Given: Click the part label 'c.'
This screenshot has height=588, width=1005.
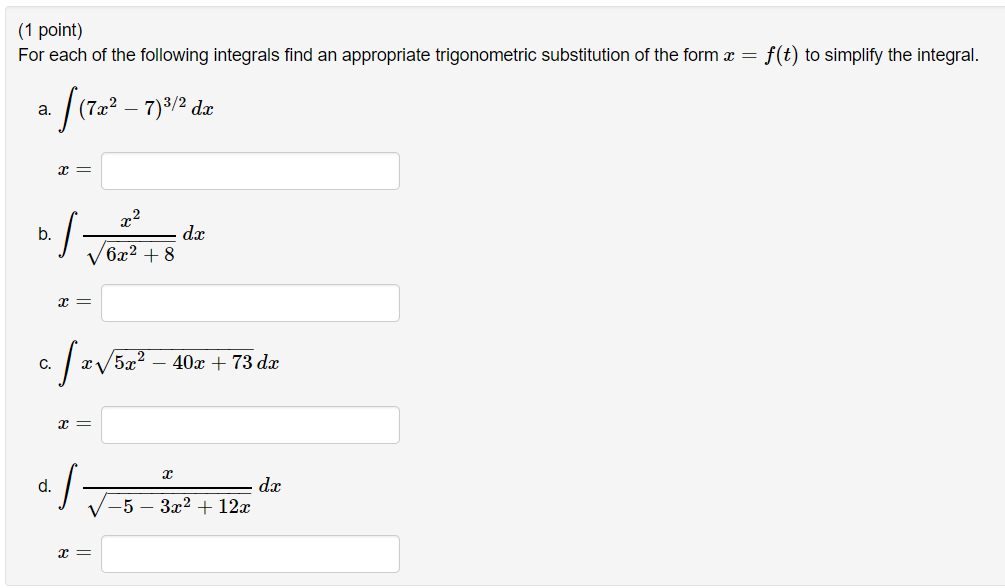Looking at the screenshot, I should (x=43, y=362).
